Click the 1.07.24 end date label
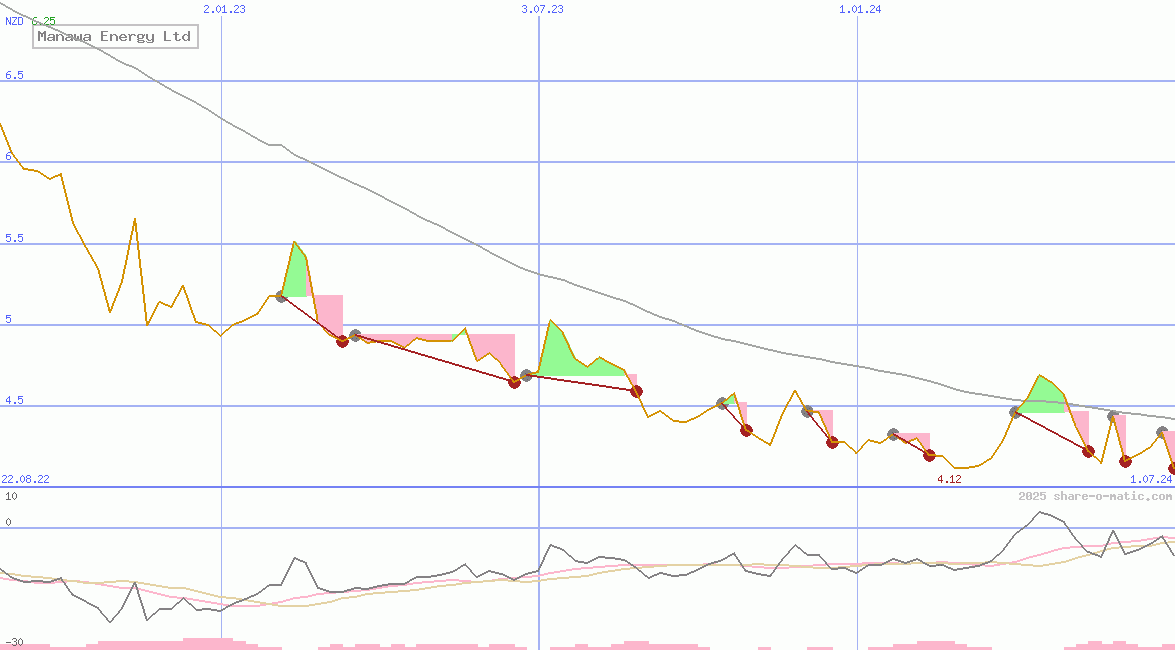This screenshot has width=1175, height=650. 1151,479
